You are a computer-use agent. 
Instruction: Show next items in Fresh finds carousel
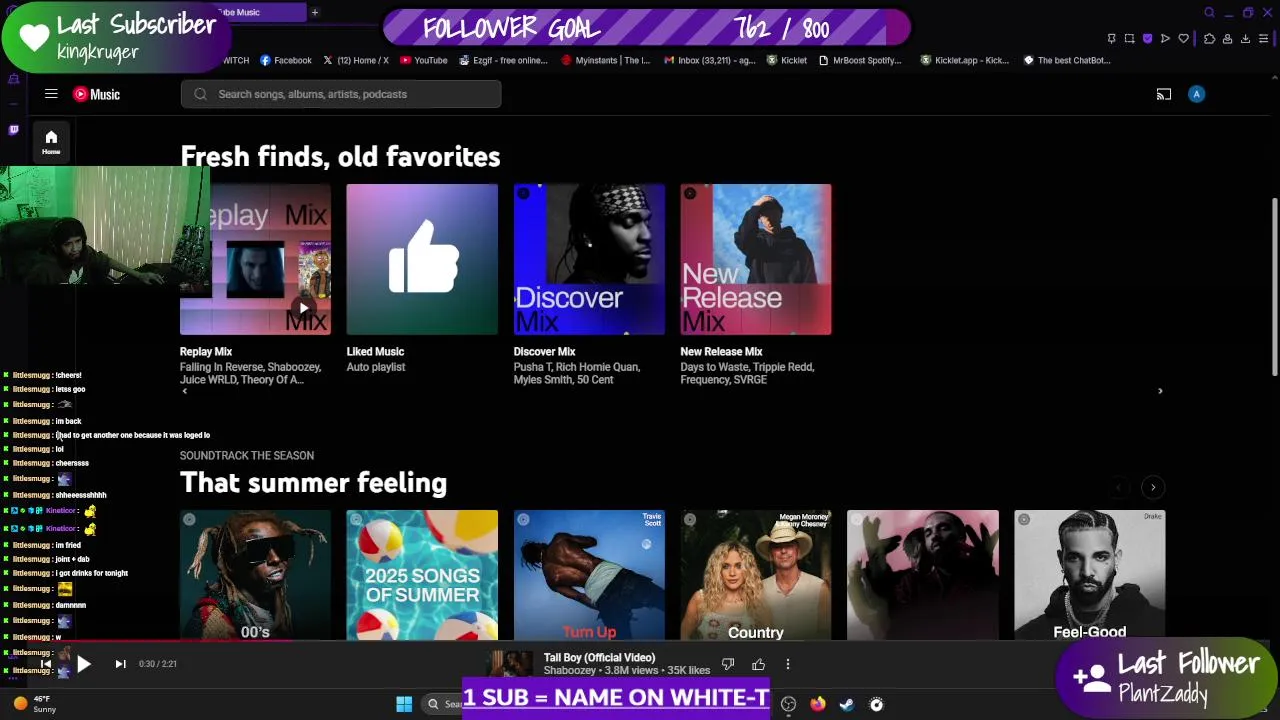[1160, 391]
